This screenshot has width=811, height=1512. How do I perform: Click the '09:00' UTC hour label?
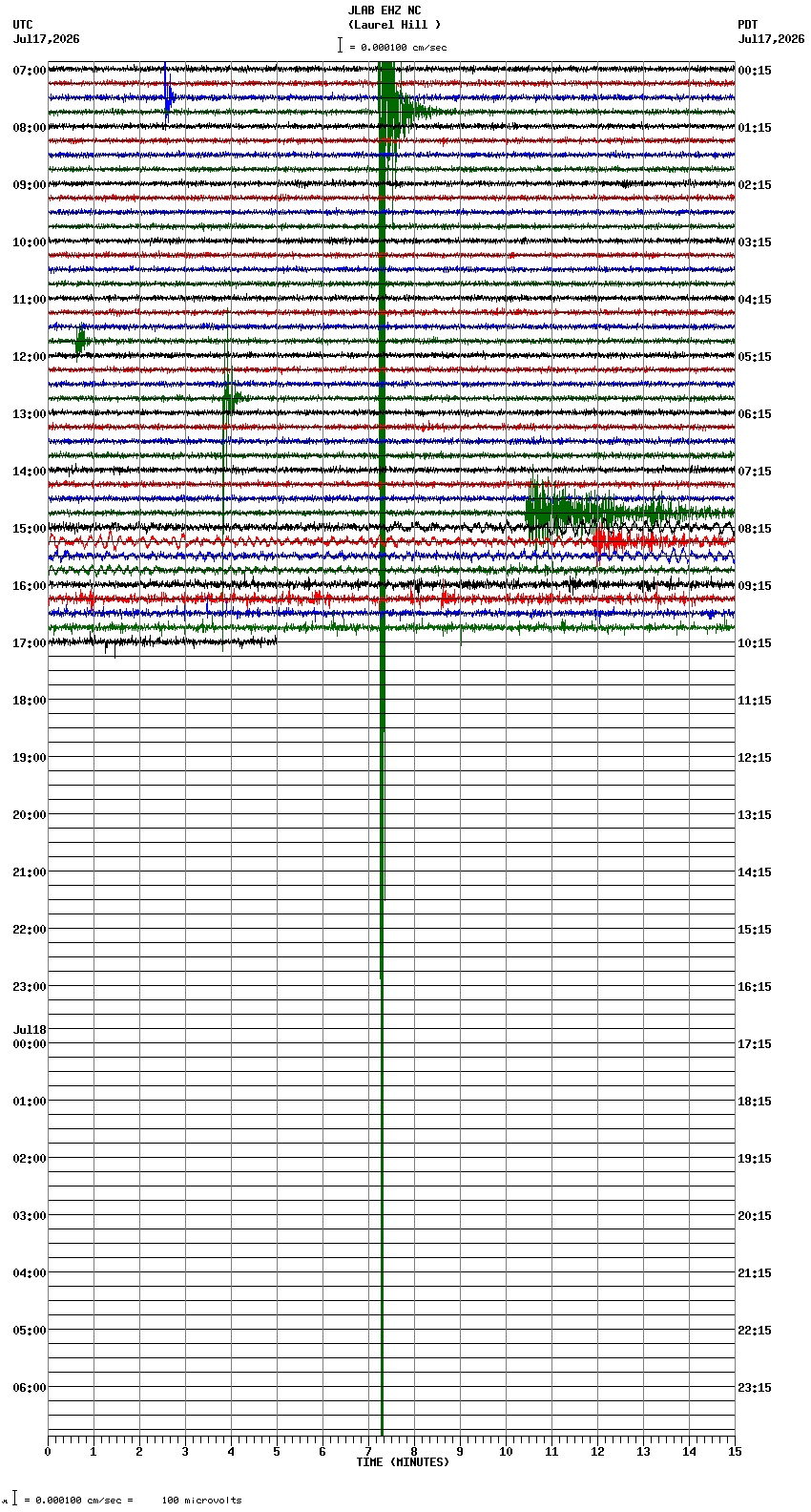pos(30,185)
